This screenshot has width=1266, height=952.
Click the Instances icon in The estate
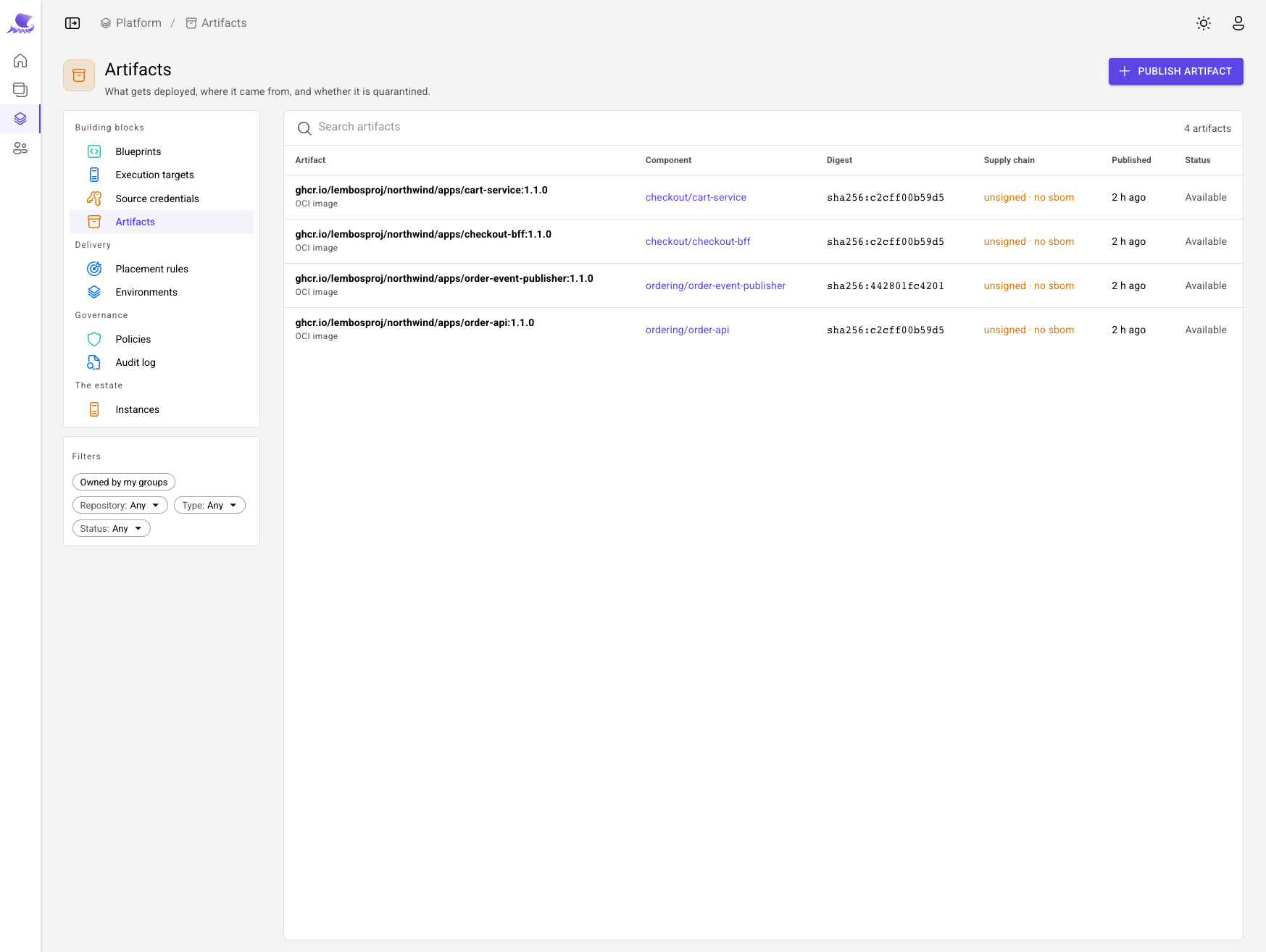pos(94,409)
